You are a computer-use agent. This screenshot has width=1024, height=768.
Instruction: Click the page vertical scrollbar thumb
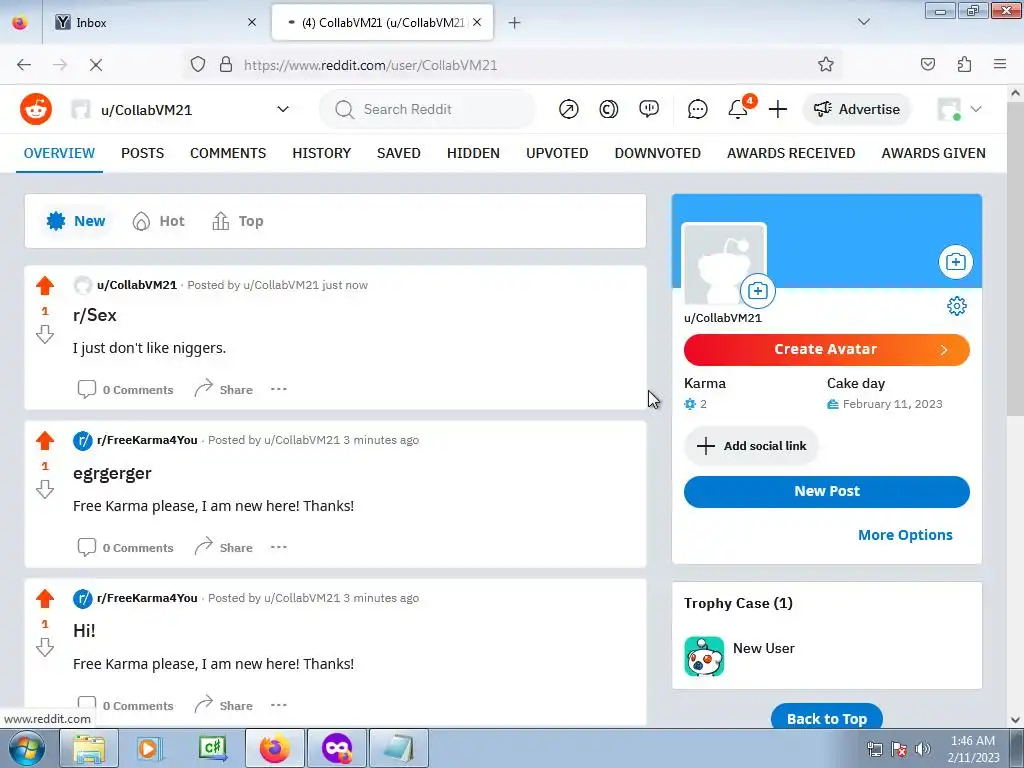(1015, 261)
